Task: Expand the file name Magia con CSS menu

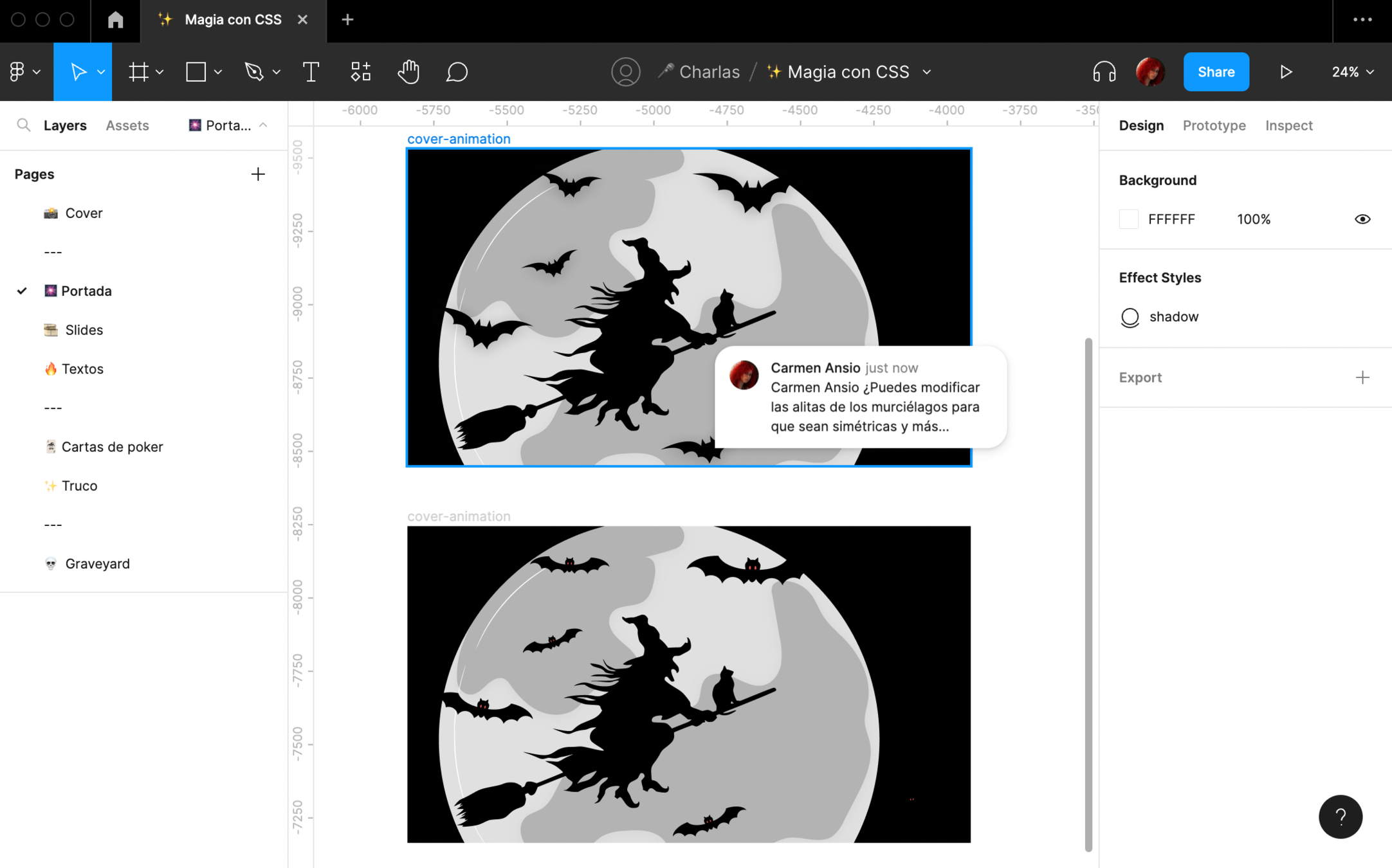Action: click(927, 72)
